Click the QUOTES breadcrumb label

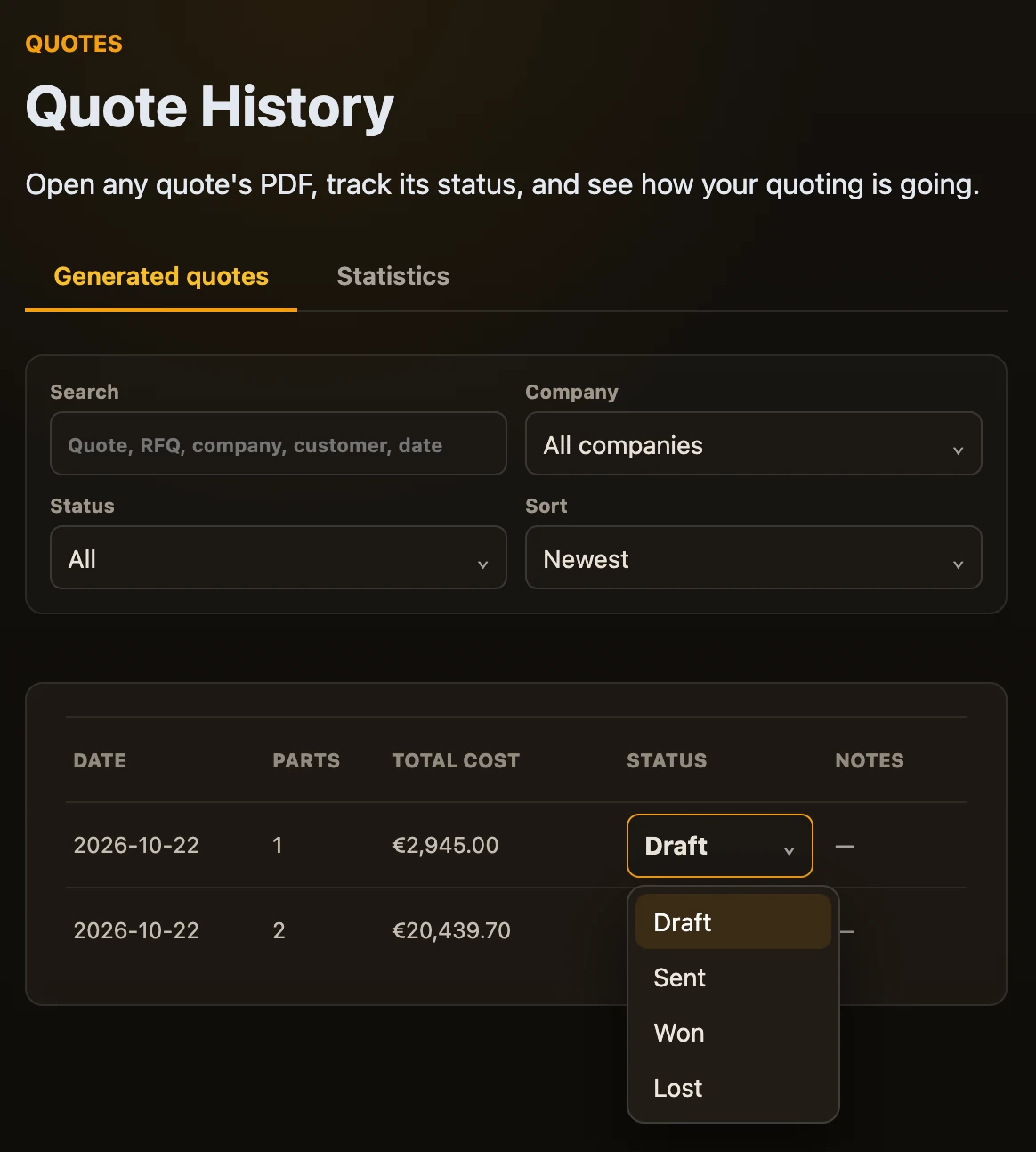tap(74, 44)
